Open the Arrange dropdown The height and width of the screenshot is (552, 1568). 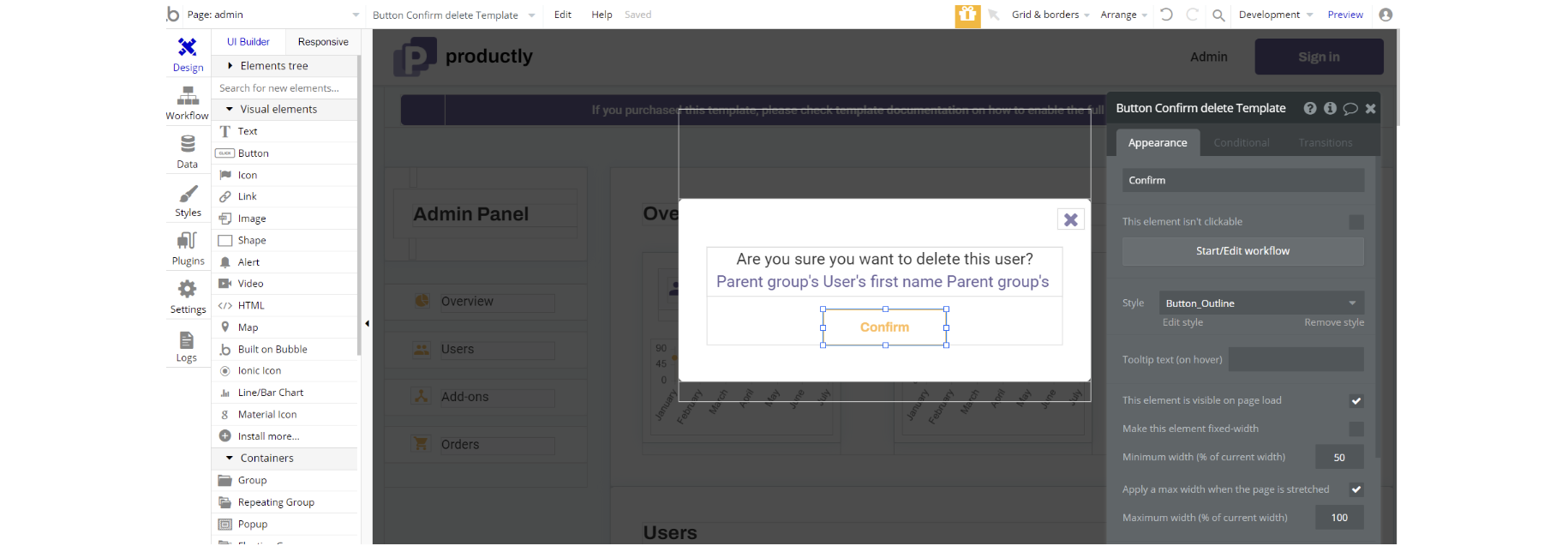click(1123, 15)
